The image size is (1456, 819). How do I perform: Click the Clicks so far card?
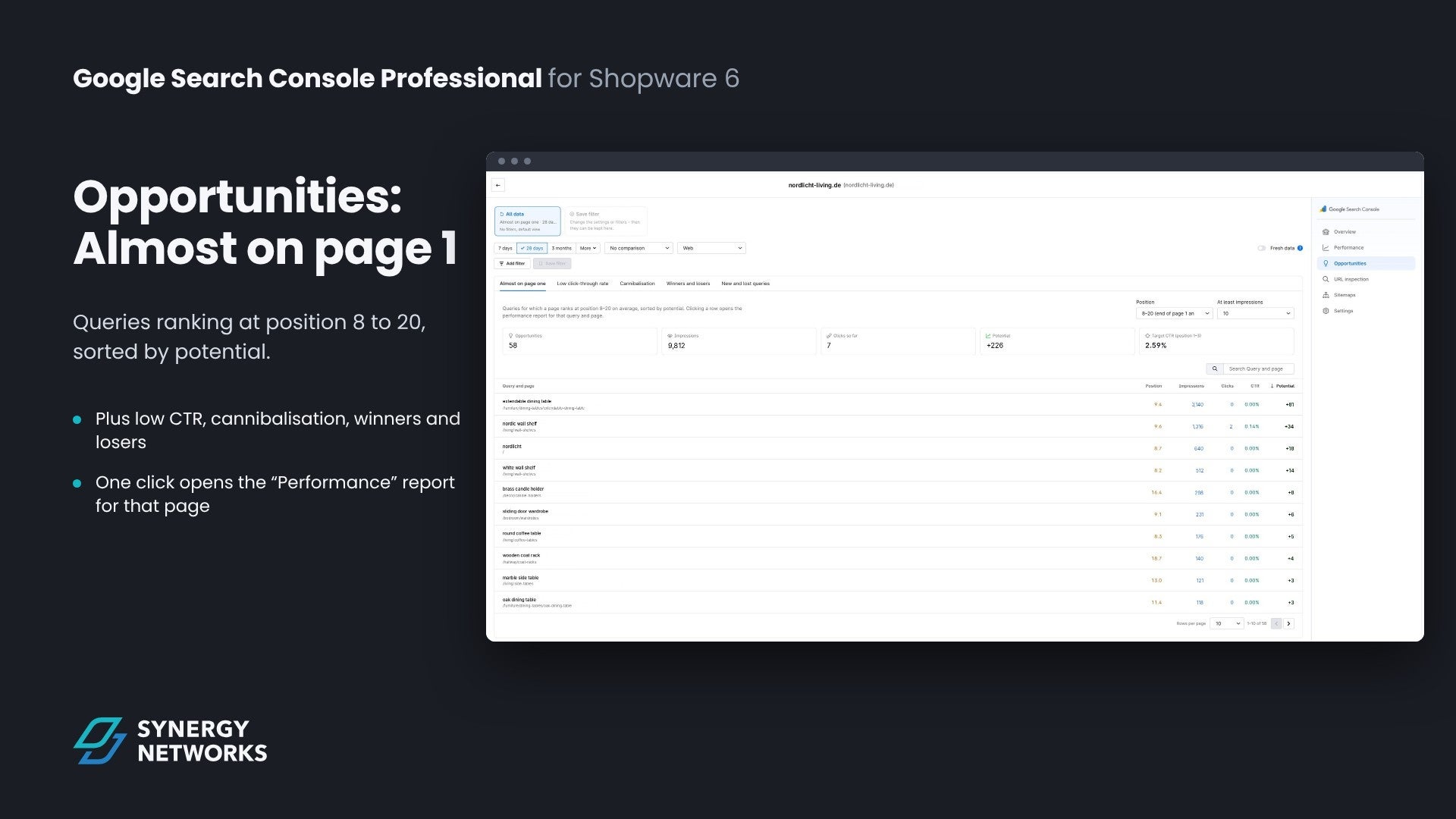tap(898, 341)
